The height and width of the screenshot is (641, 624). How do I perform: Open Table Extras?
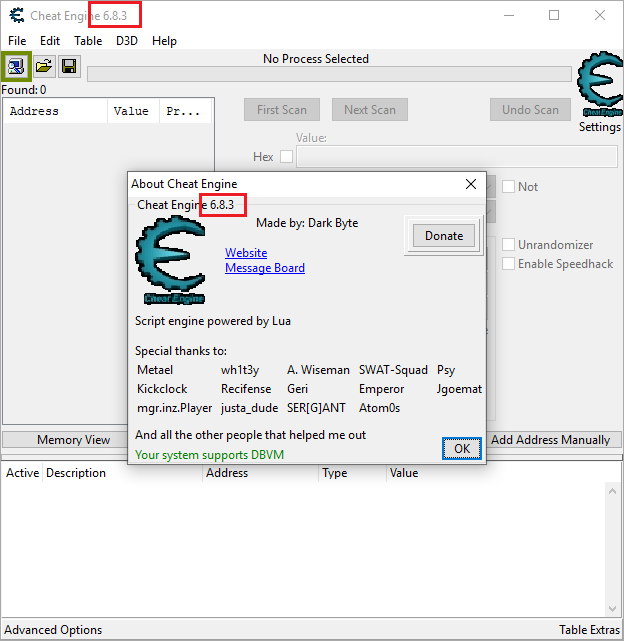tap(589, 630)
